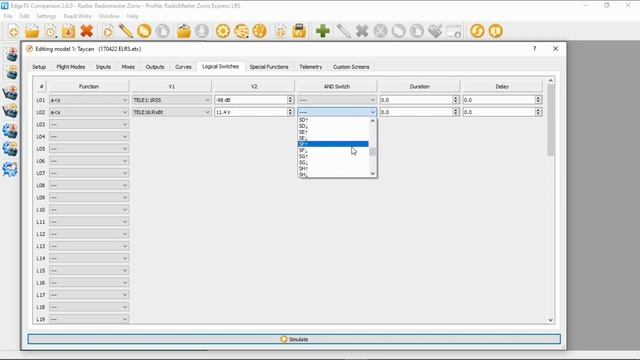Click the house-shaped toolbar icon
The height and width of the screenshot is (360, 640).
tap(280, 31)
